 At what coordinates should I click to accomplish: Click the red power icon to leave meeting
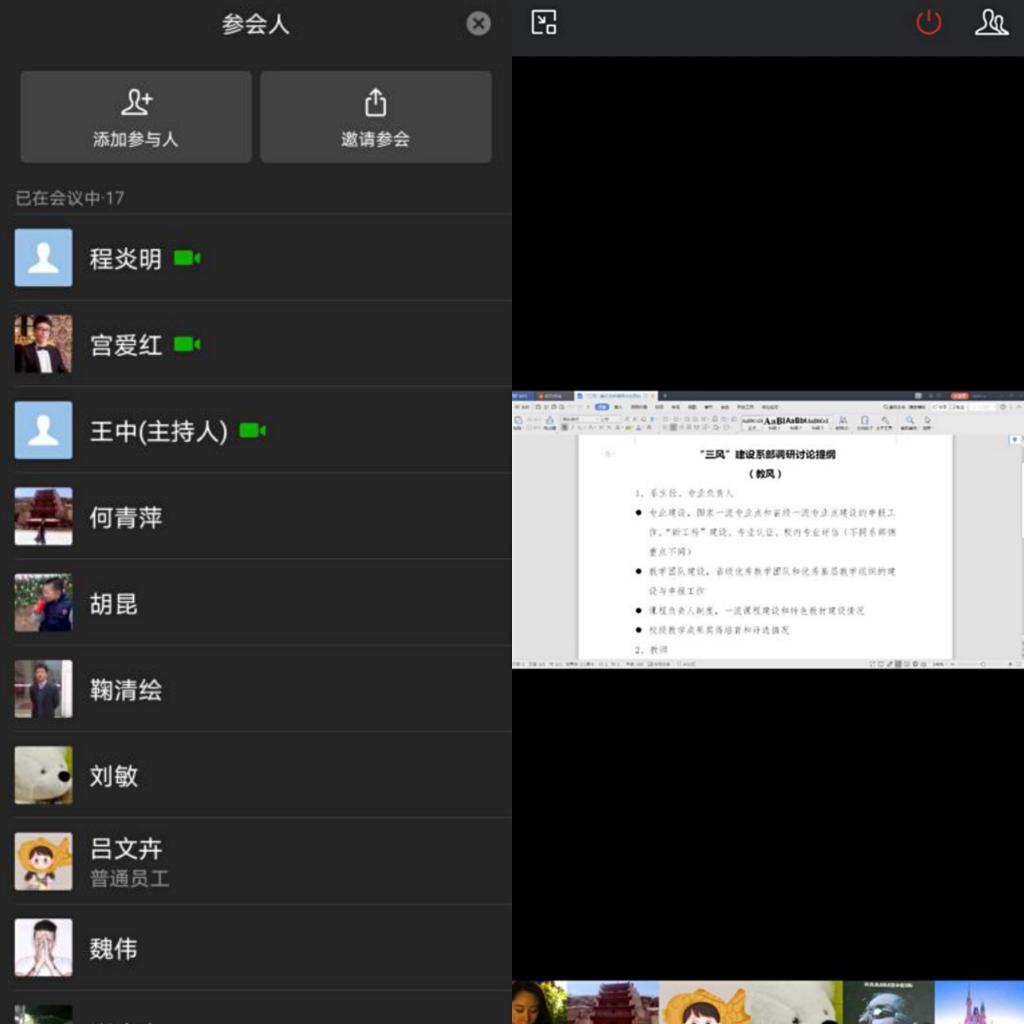929,23
